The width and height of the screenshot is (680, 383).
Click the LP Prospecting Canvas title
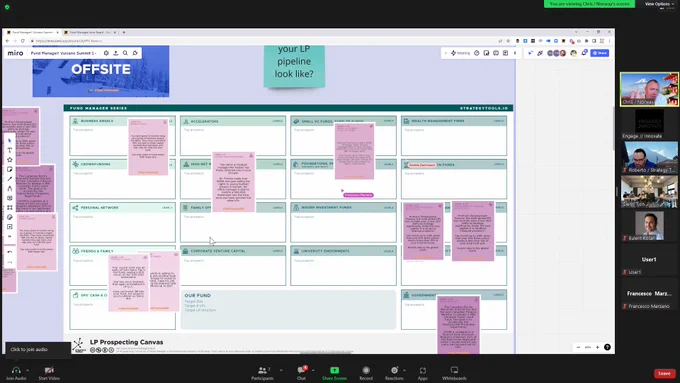126,342
